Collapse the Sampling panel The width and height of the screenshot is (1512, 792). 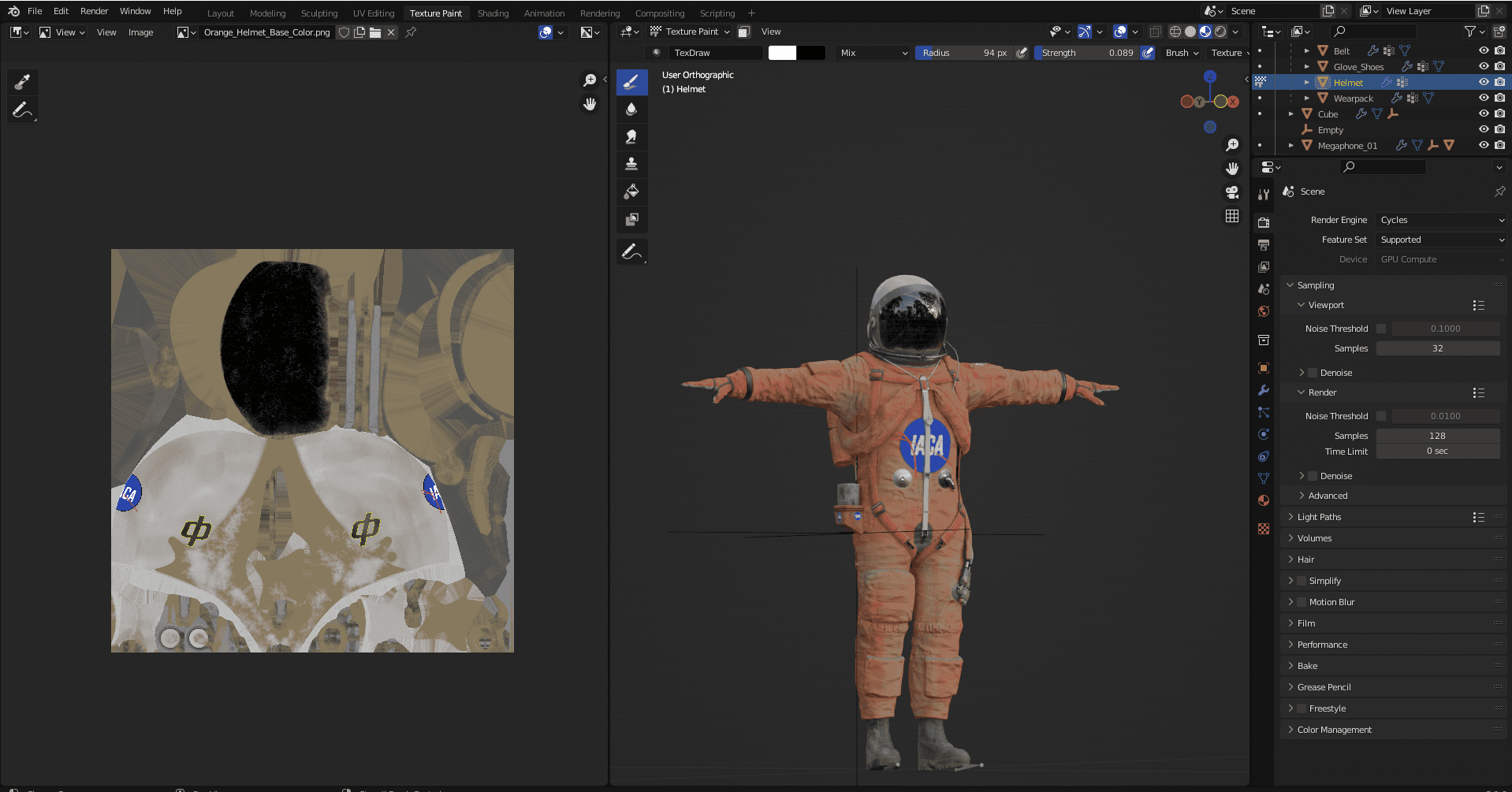tap(1315, 285)
